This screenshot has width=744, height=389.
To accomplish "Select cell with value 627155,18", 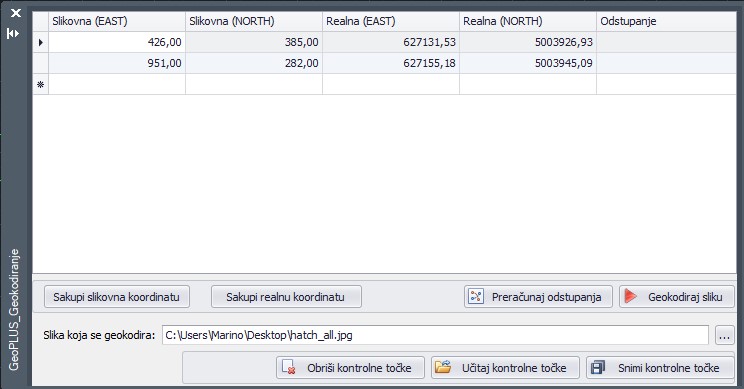I will 391,63.
